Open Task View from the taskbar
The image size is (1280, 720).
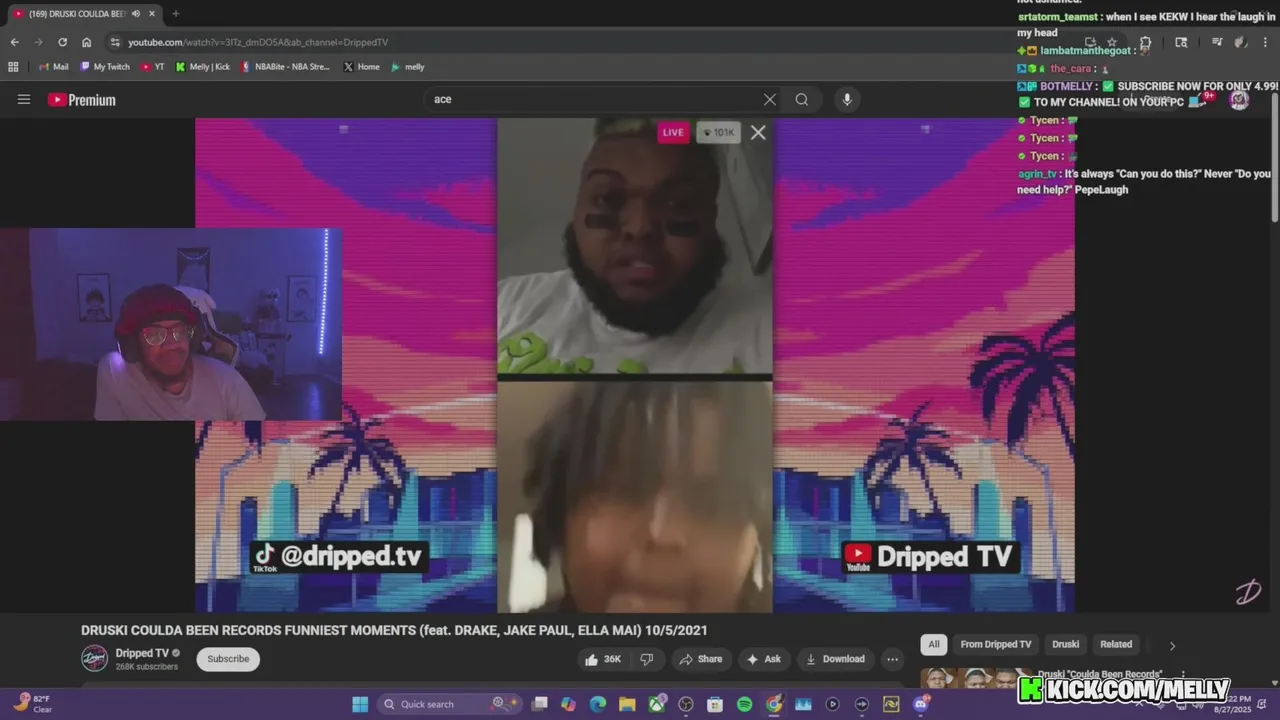coord(540,704)
